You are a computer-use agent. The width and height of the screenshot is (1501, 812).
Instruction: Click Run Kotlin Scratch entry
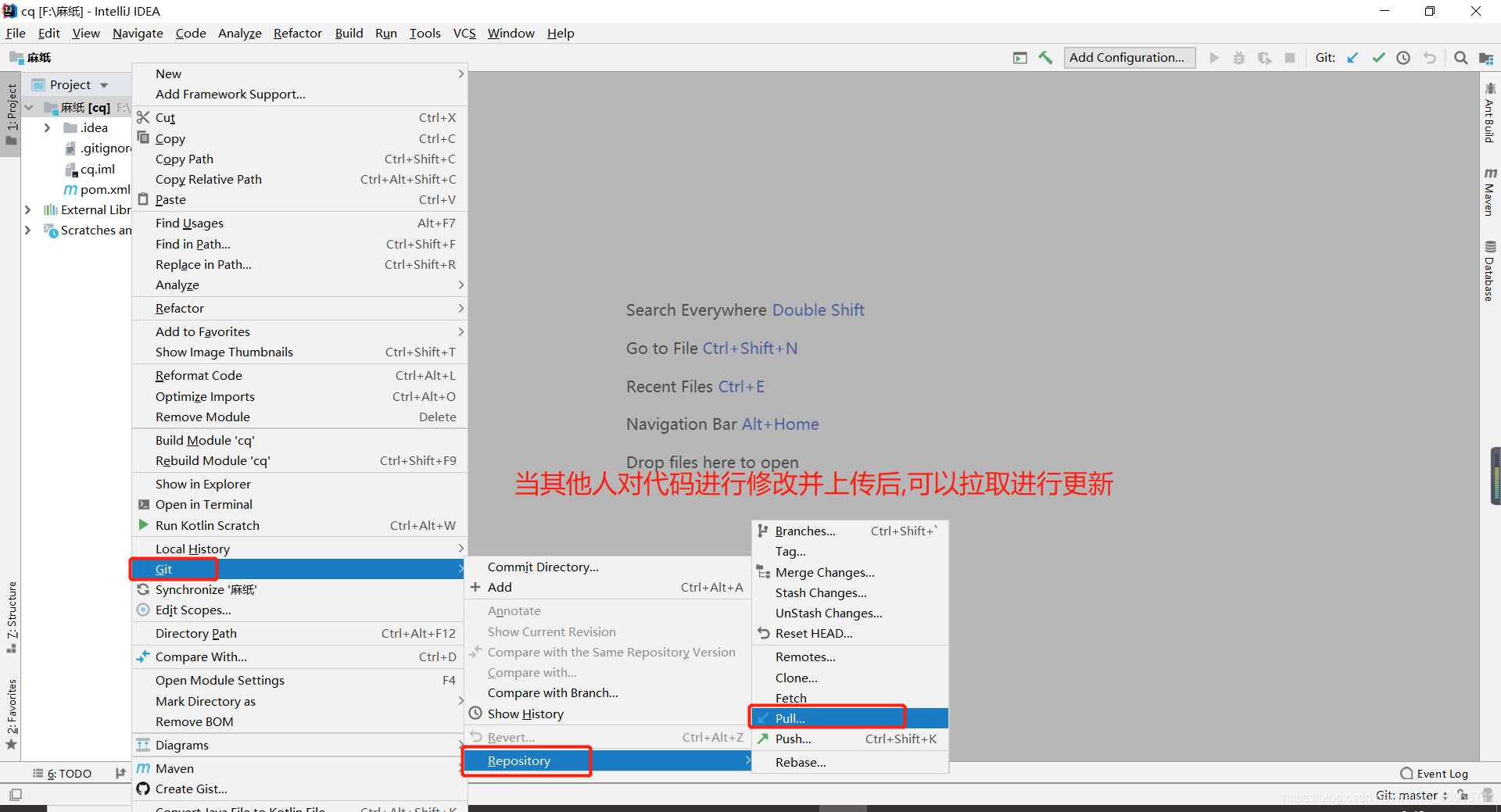coord(299,526)
